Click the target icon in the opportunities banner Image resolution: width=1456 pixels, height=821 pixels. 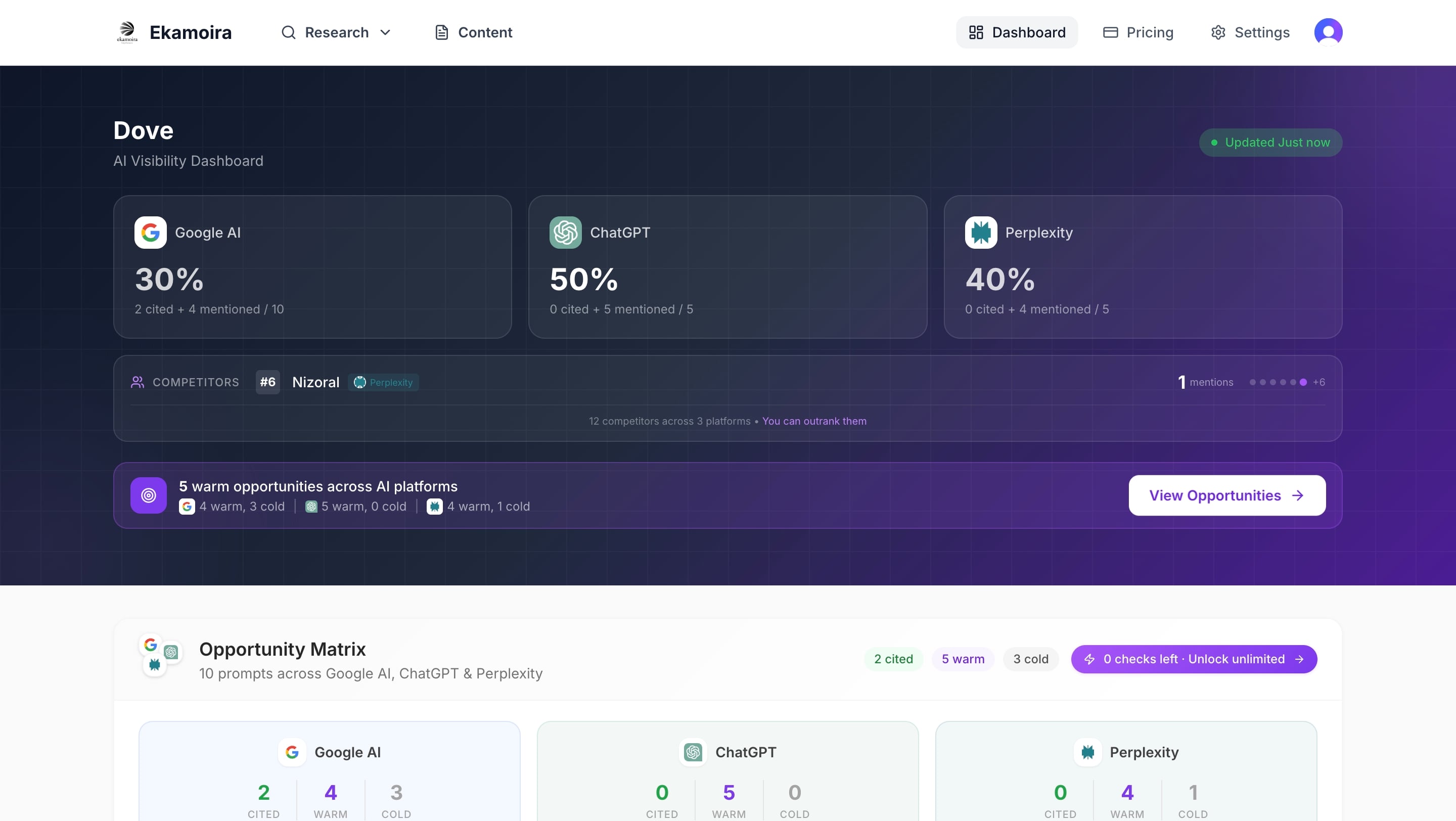click(148, 495)
